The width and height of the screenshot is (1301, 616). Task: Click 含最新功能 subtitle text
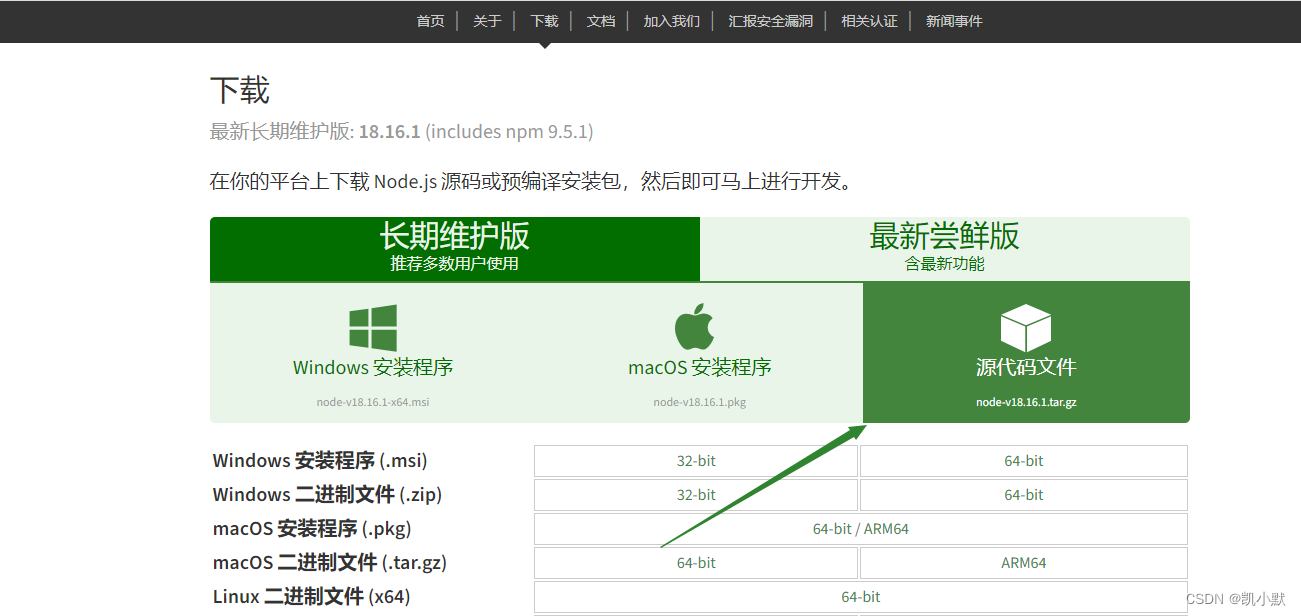[x=945, y=264]
